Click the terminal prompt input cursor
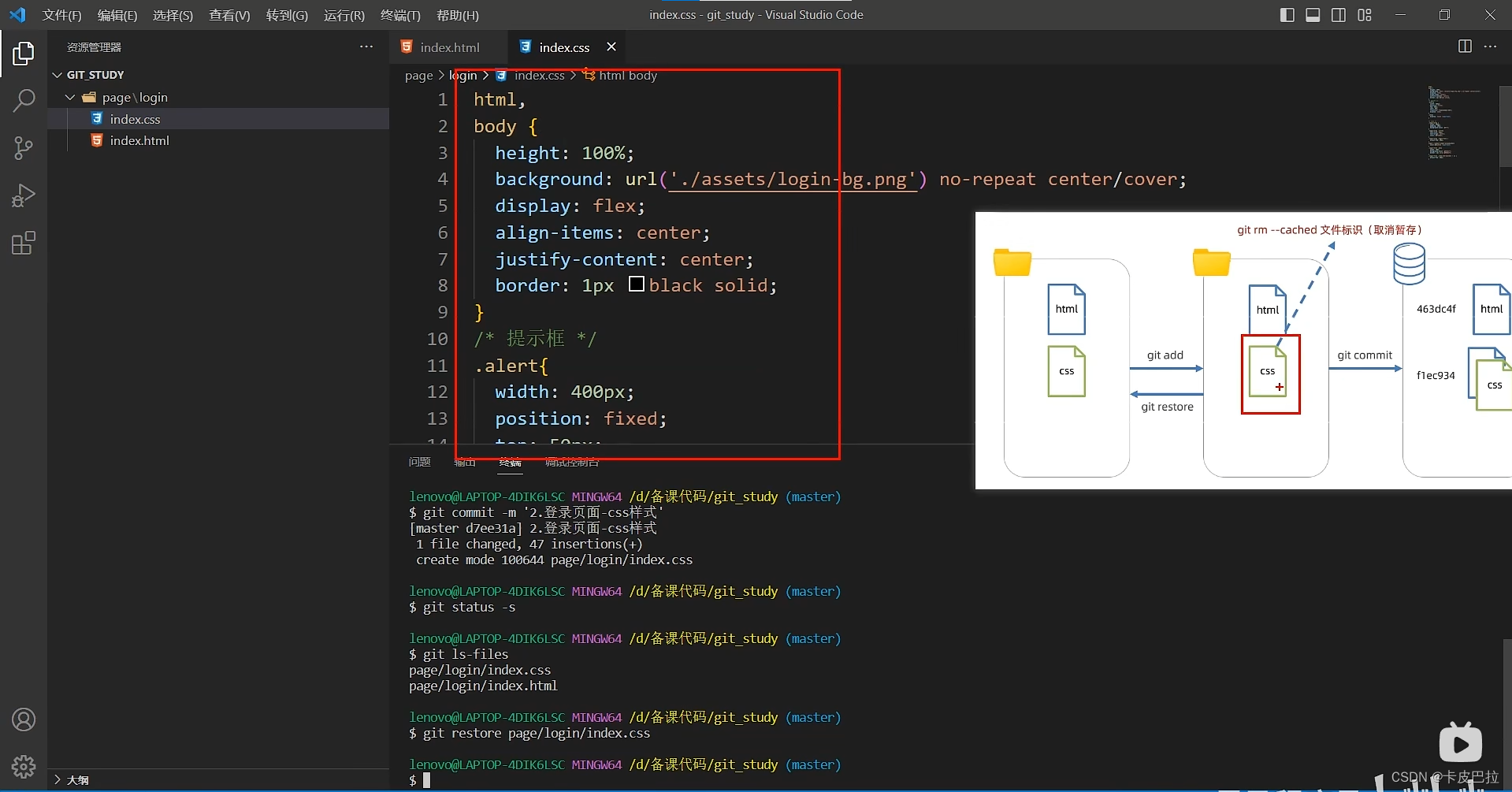Image resolution: width=1512 pixels, height=792 pixels. 427,780
